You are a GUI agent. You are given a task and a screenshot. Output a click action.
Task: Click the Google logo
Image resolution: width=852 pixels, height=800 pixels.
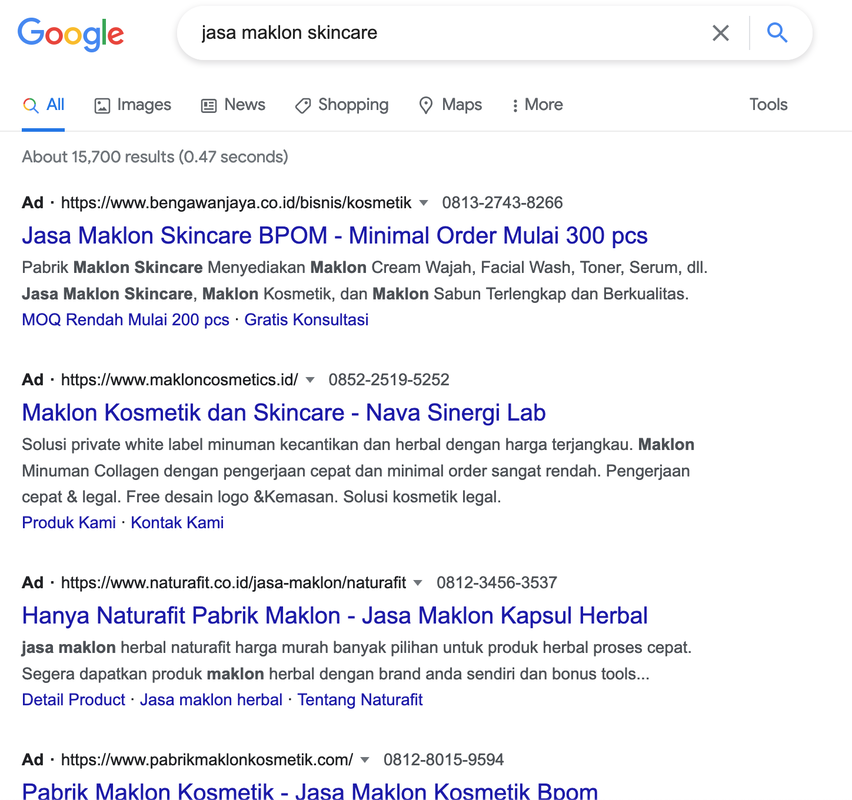point(71,34)
